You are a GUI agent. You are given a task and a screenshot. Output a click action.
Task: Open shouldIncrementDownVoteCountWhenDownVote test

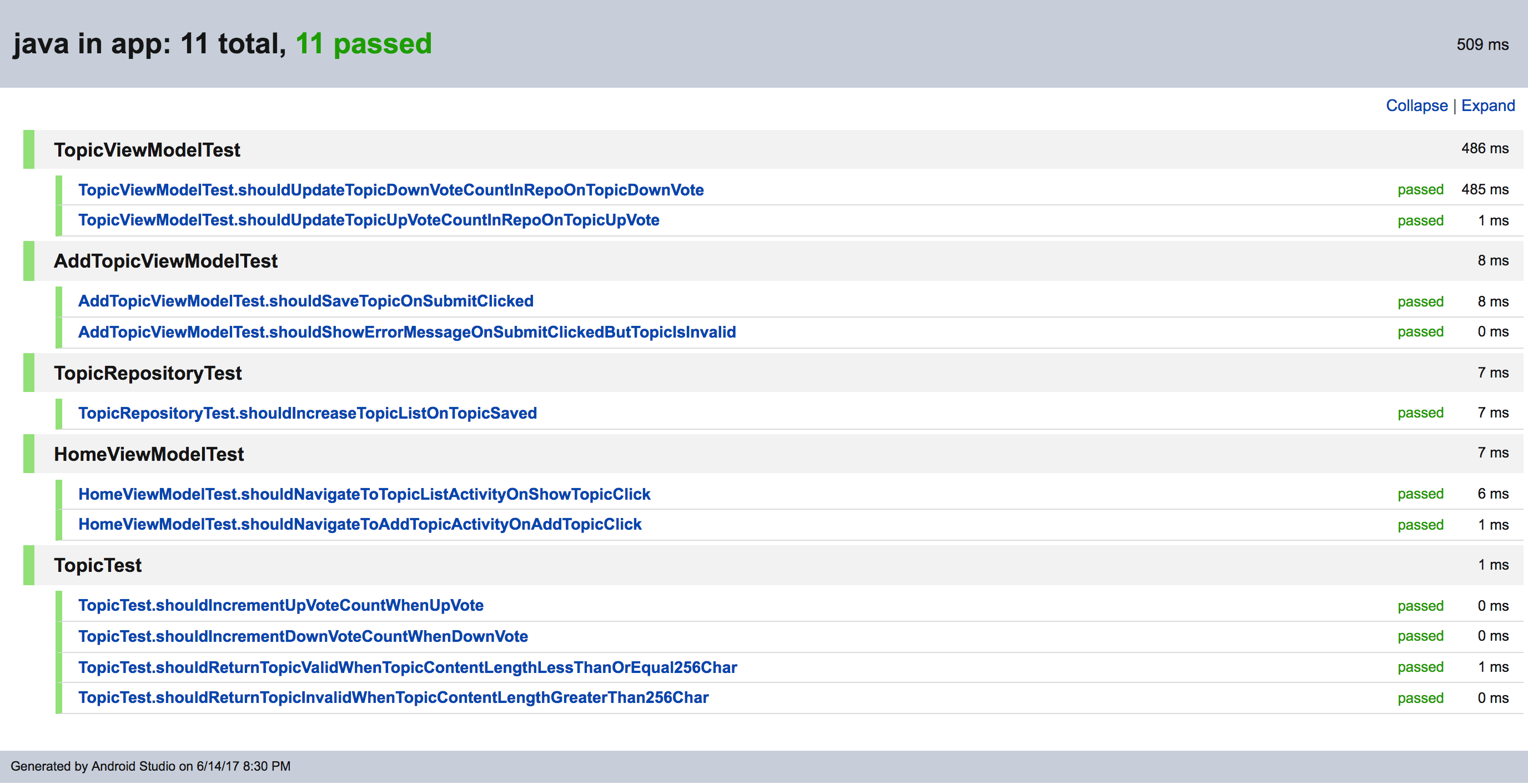[x=303, y=636]
